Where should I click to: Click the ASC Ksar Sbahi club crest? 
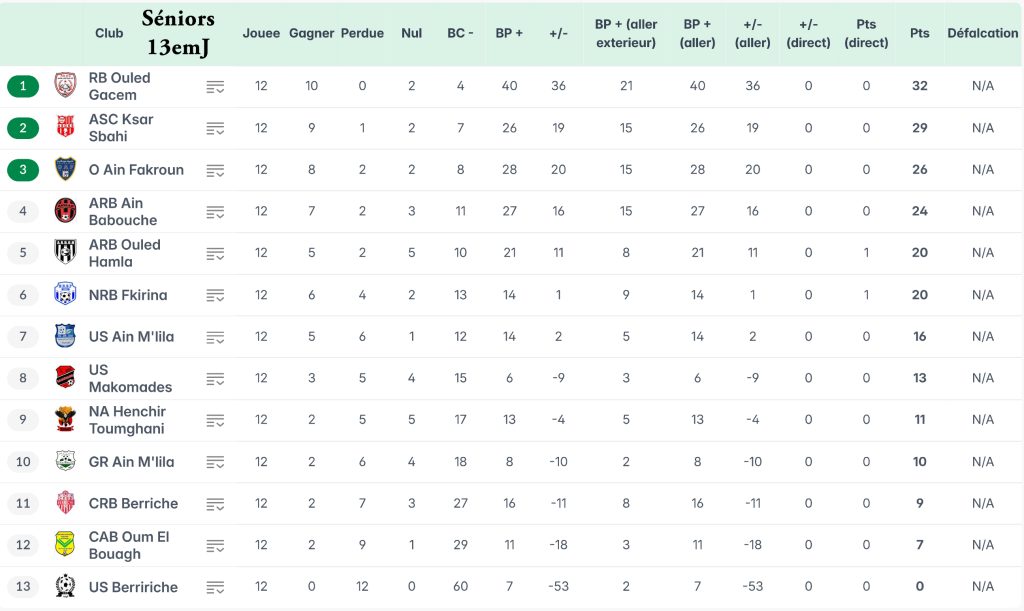pos(65,128)
